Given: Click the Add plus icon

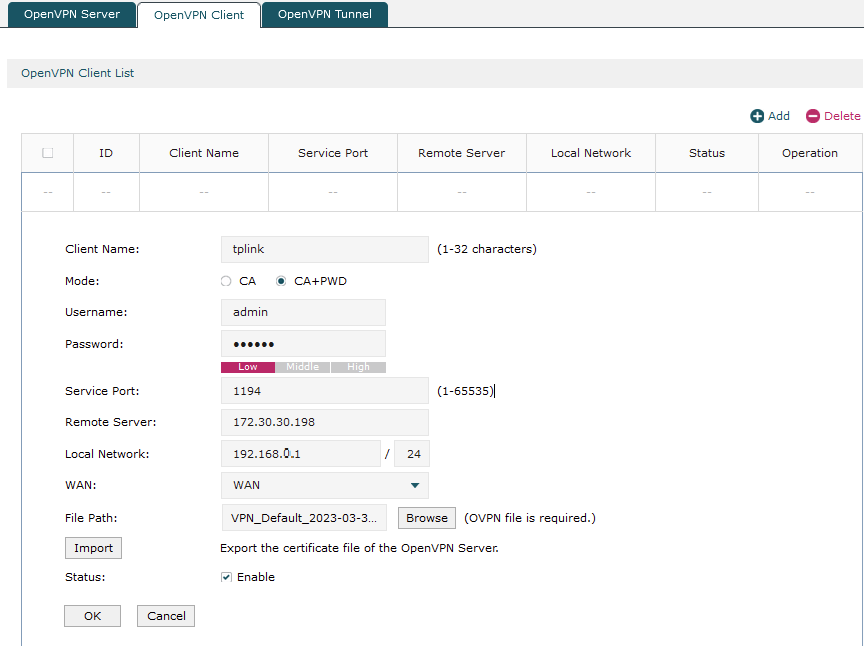Looking at the screenshot, I should 757,116.
